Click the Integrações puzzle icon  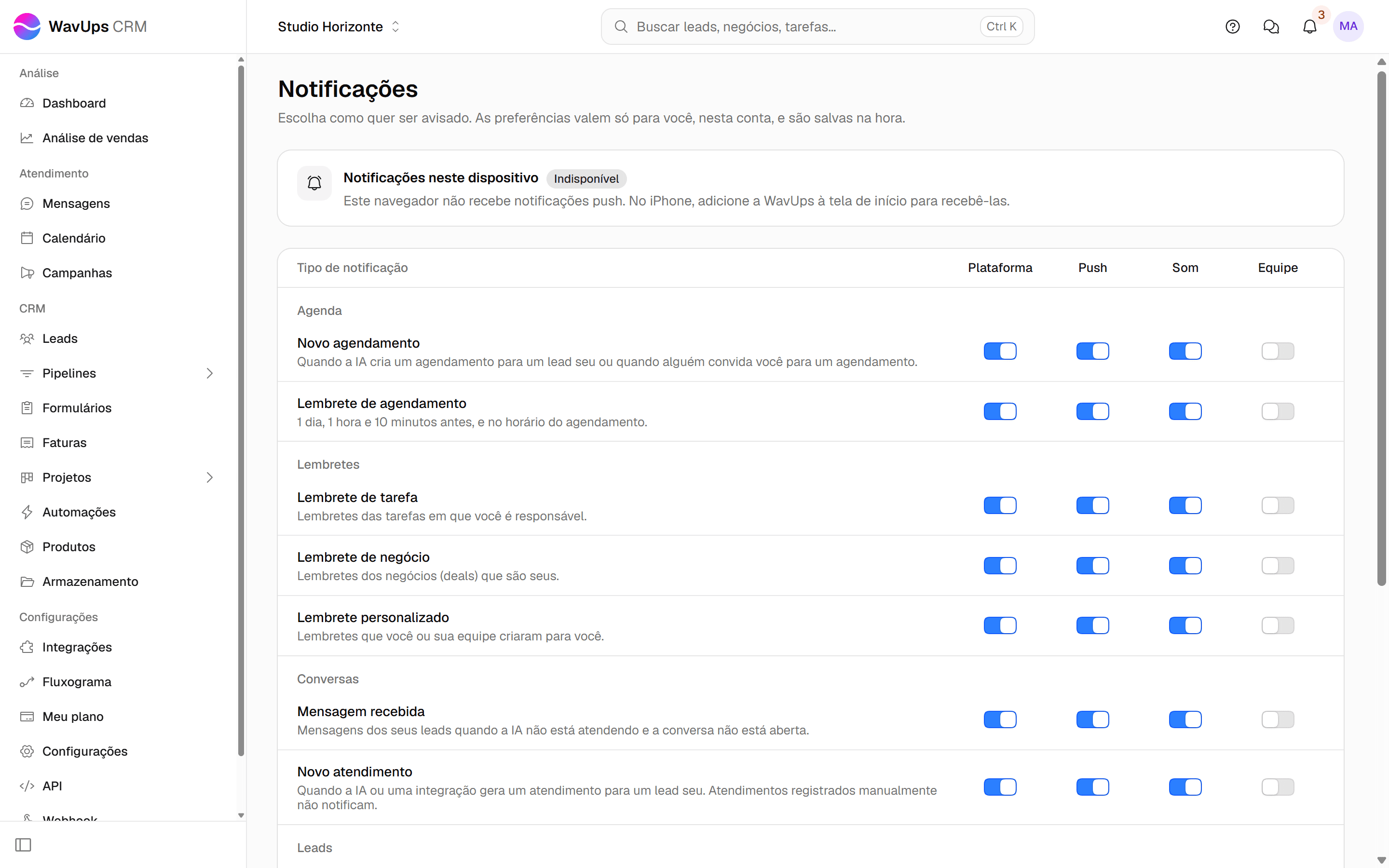tap(27, 648)
